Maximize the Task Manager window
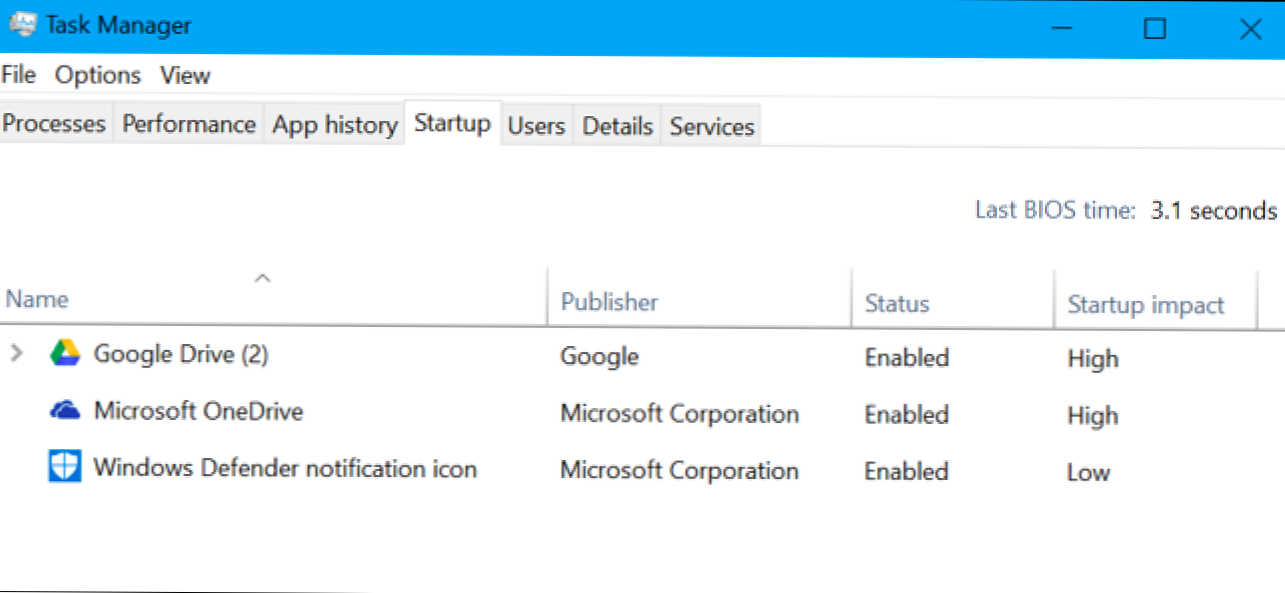1285x593 pixels. [x=1155, y=29]
